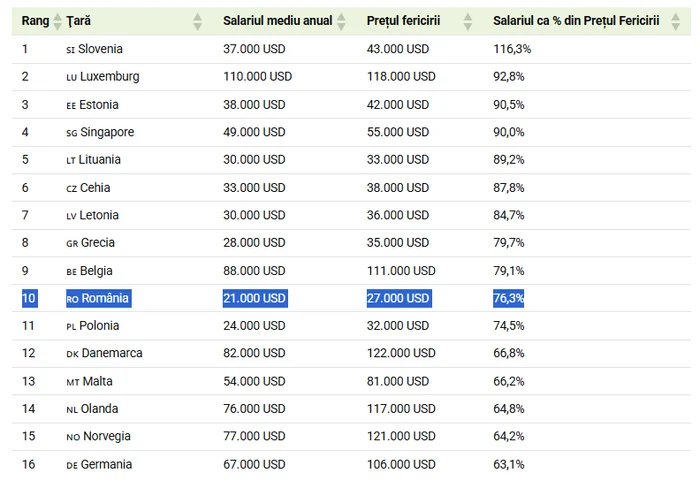Select the Belgia country cell
This screenshot has width=700, height=482.
89,271
